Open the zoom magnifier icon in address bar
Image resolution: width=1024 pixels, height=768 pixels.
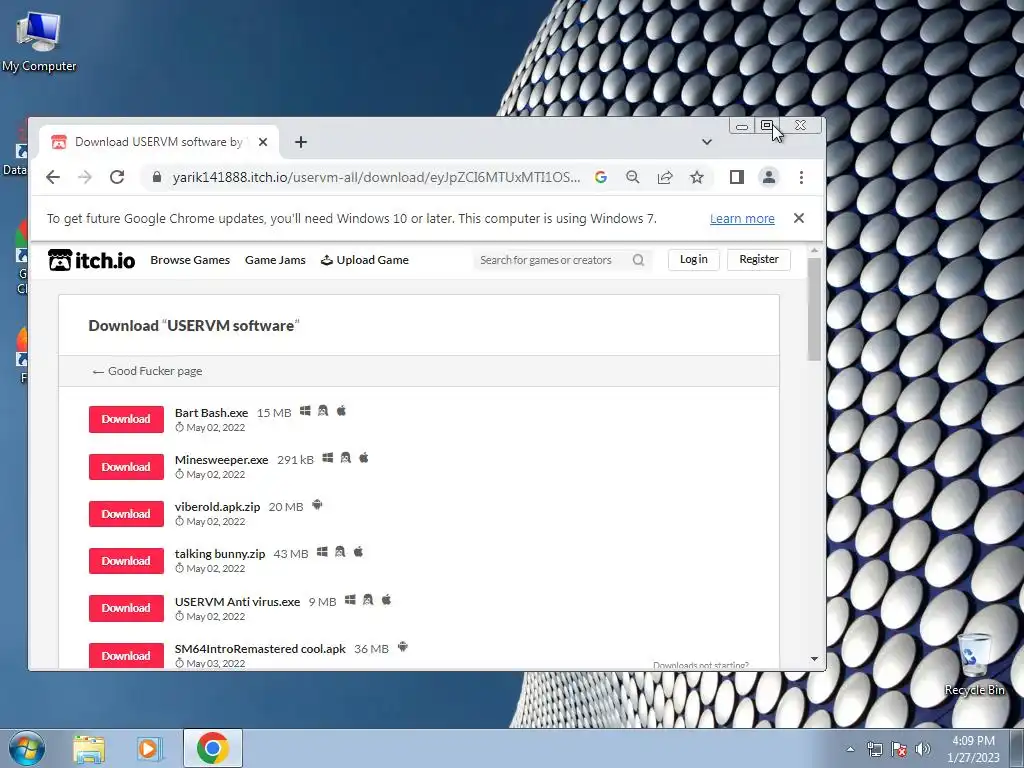tap(632, 177)
